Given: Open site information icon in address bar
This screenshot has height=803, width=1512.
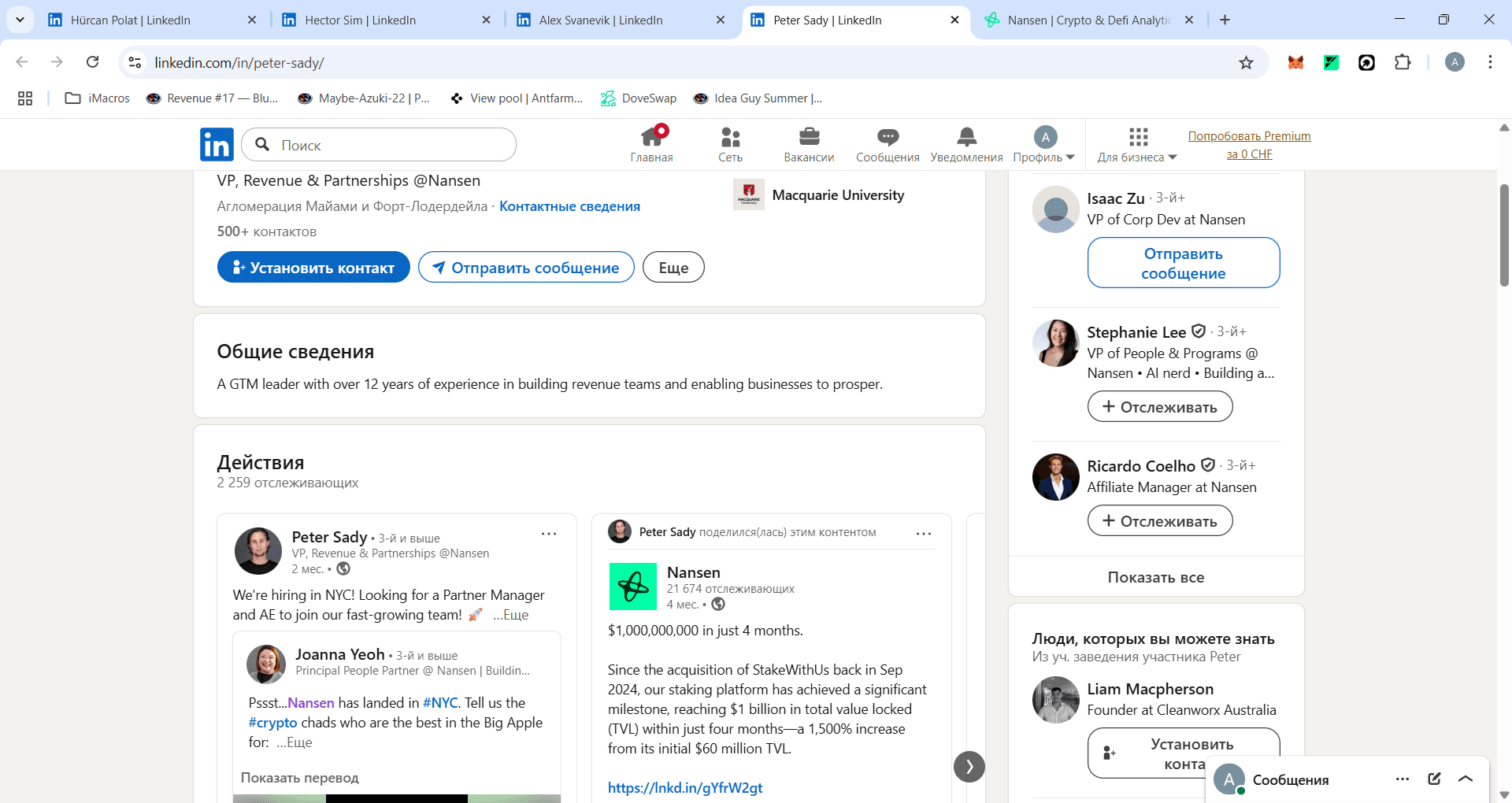Looking at the screenshot, I should (135, 62).
